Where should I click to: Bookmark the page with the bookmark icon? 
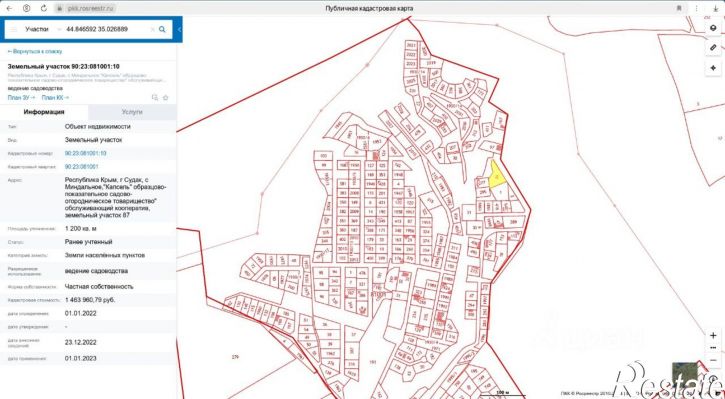(679, 8)
